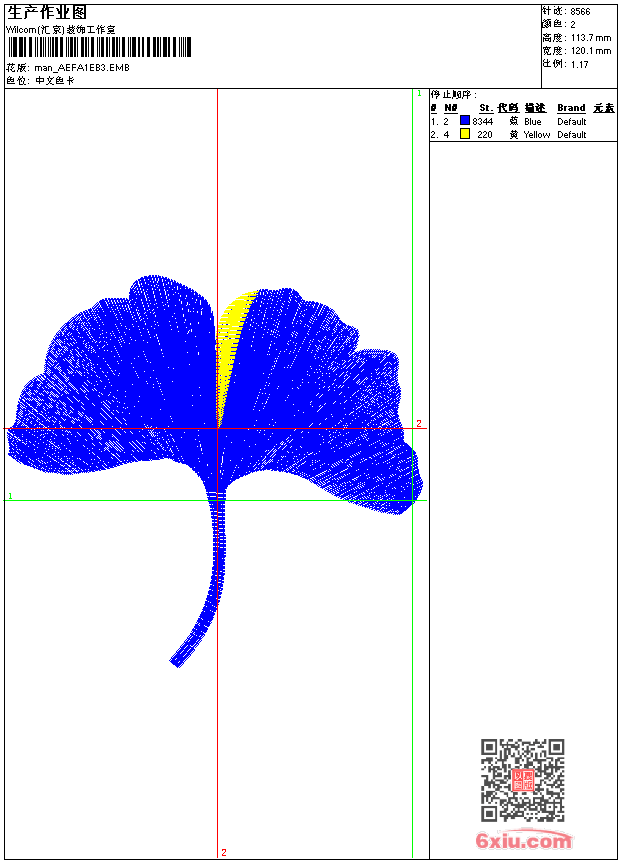
Task: Click the width value 120.1 mm
Action: coord(591,51)
